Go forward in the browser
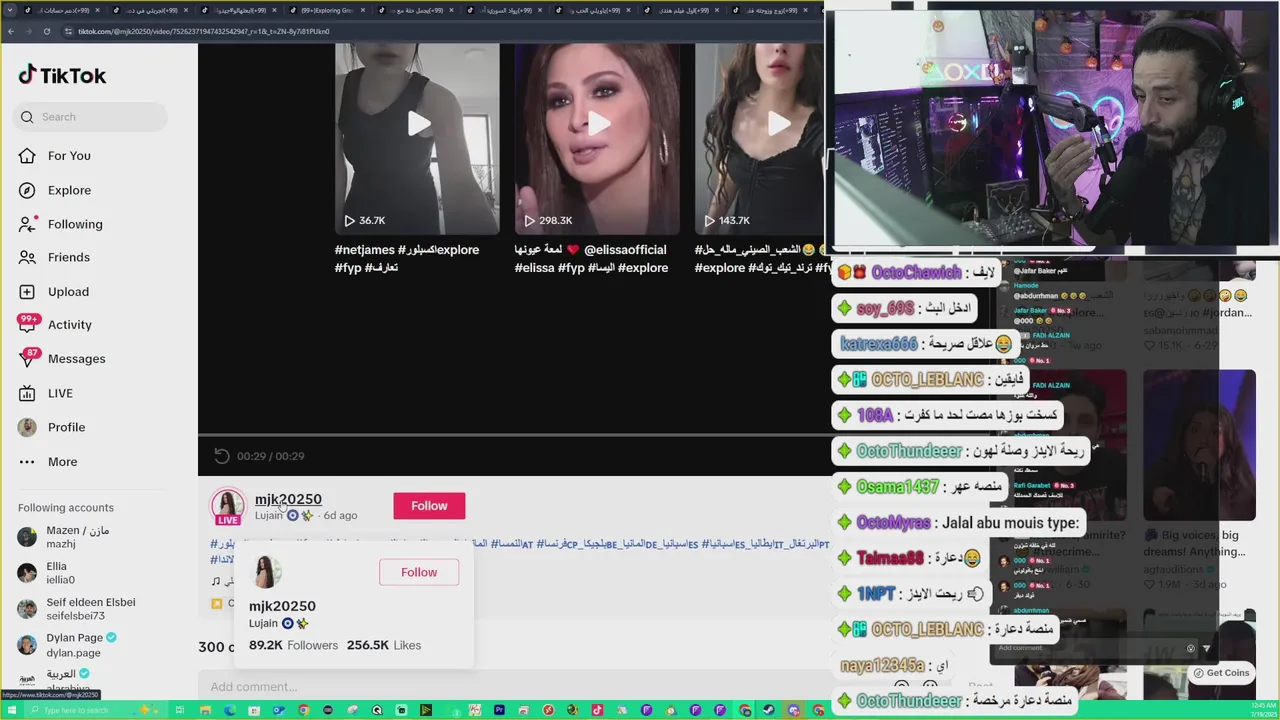This screenshot has width=1280, height=720. (x=28, y=31)
